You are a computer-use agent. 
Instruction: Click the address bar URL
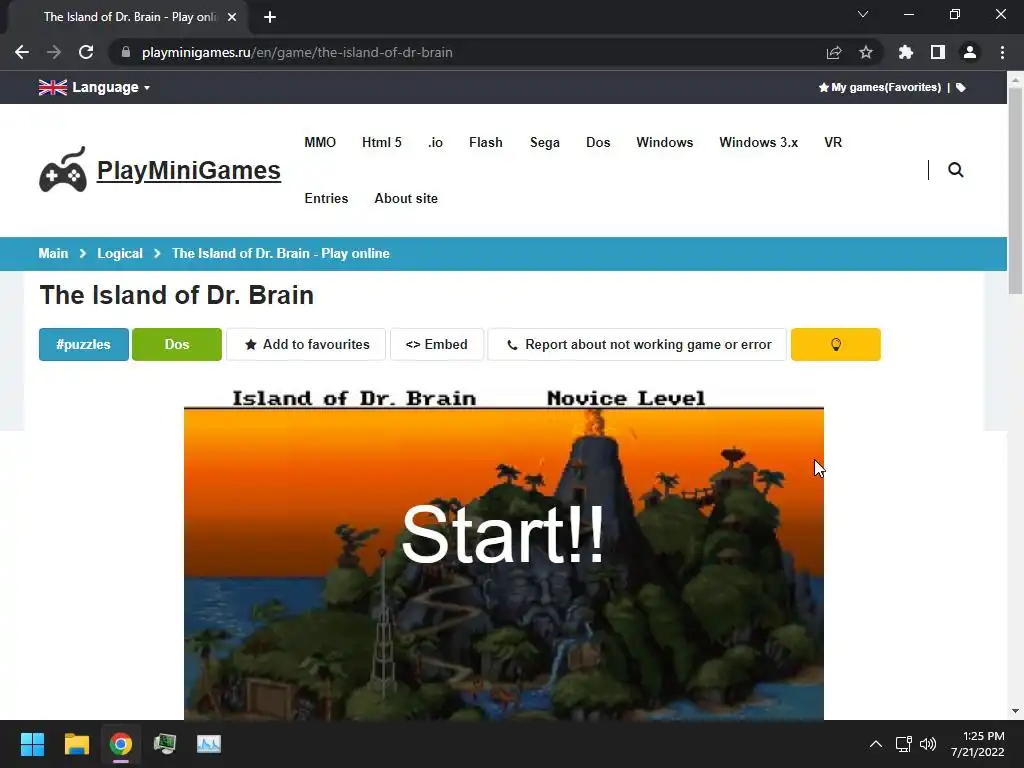[x=297, y=52]
